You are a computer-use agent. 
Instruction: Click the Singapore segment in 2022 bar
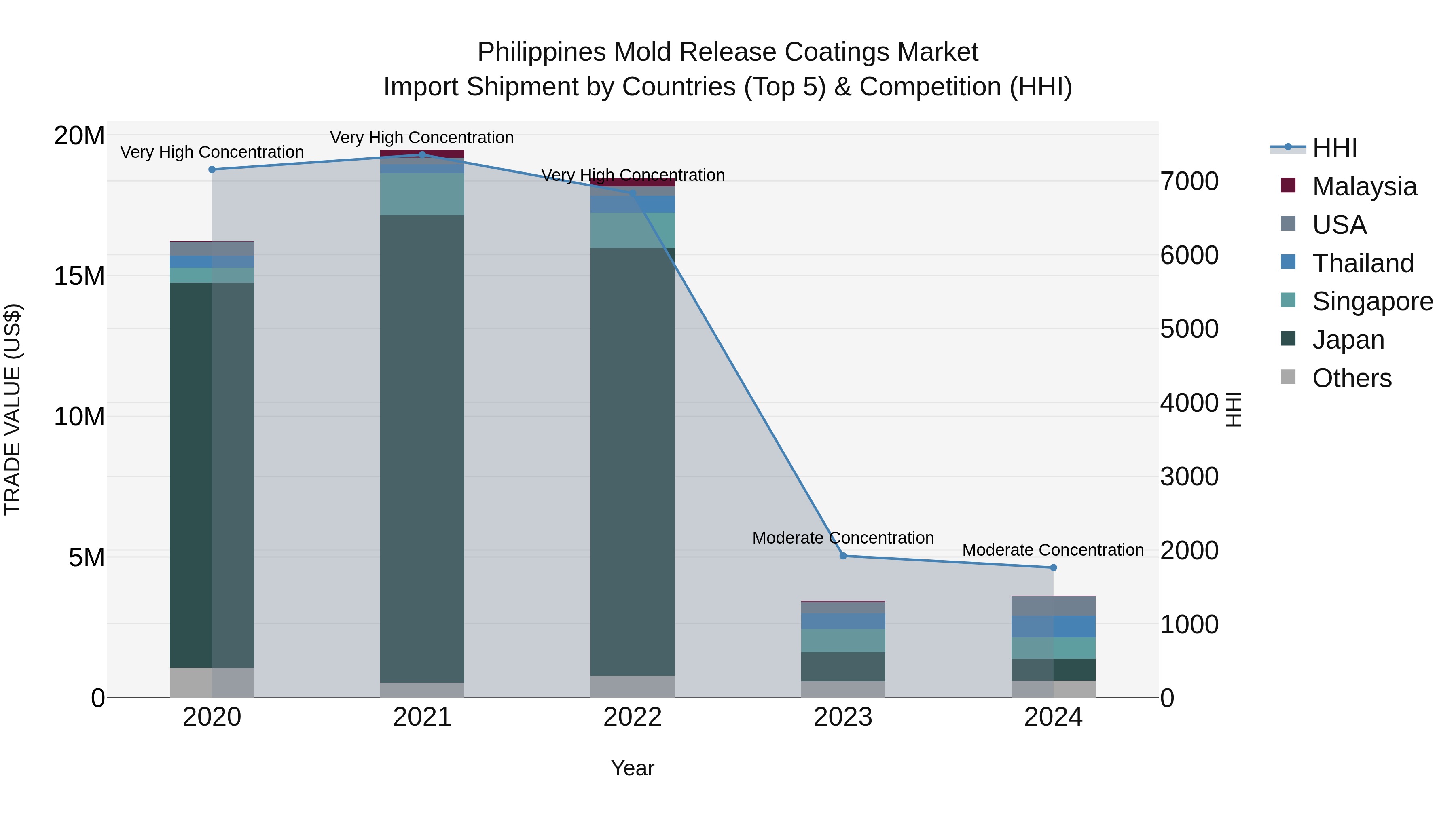pos(633,231)
